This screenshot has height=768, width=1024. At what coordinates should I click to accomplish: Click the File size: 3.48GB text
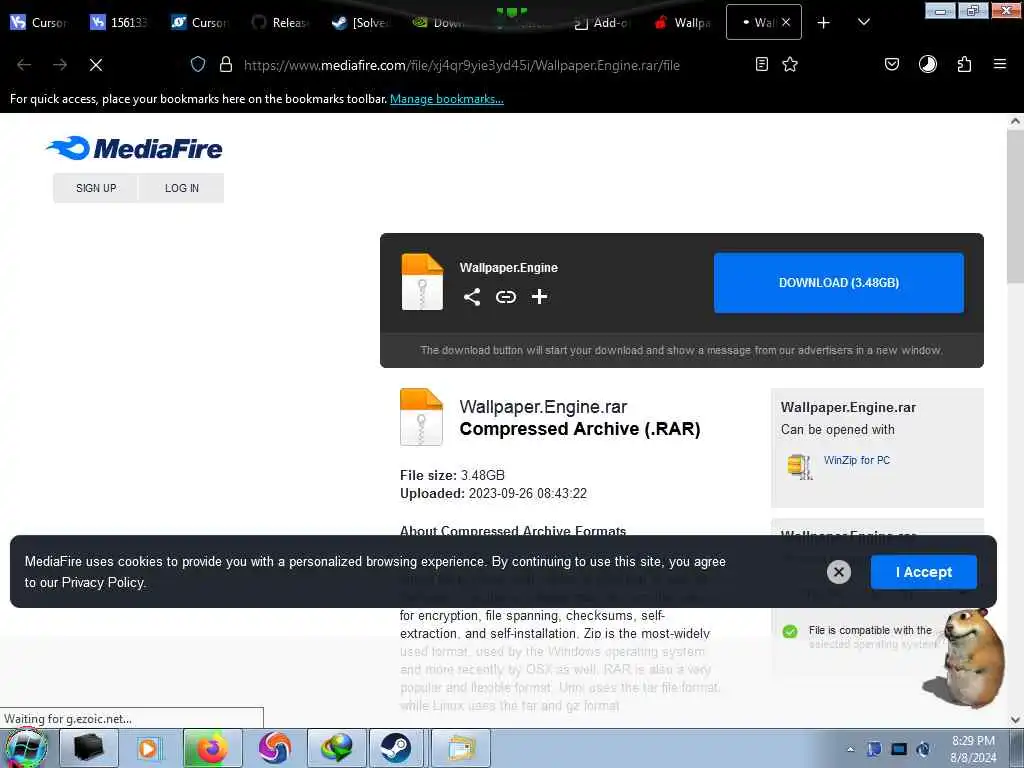[x=452, y=475]
